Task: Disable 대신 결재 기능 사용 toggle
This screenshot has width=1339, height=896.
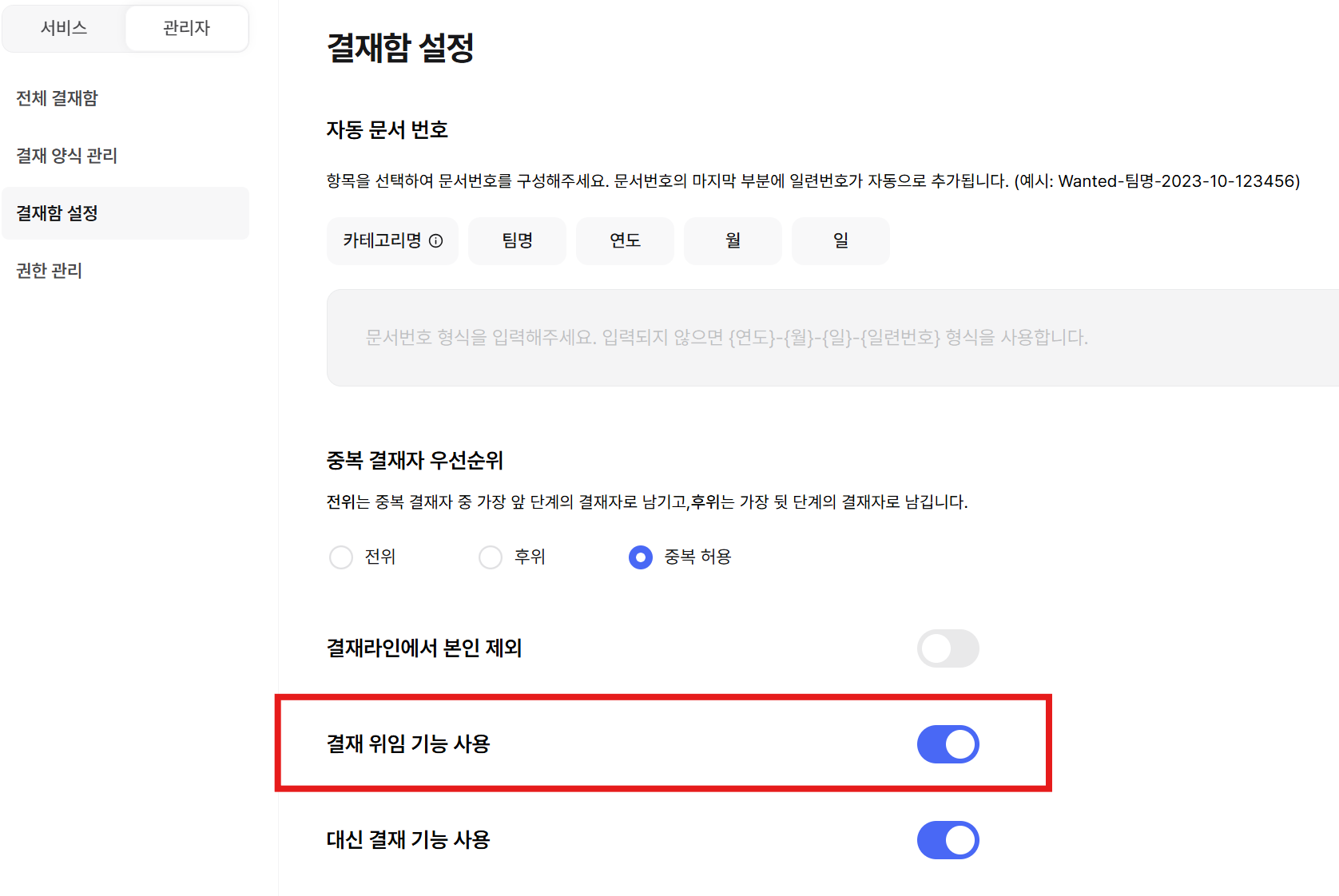Action: click(x=948, y=840)
